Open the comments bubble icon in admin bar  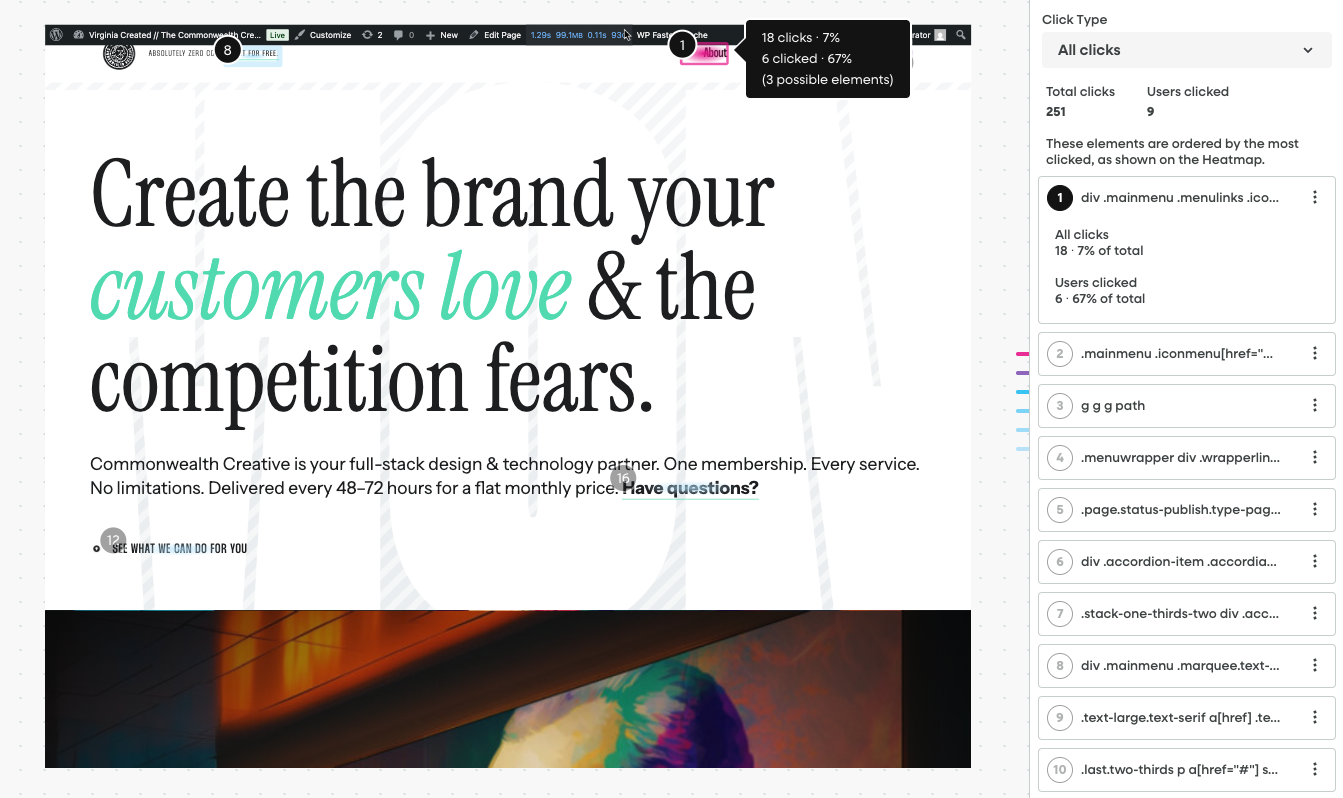(398, 35)
